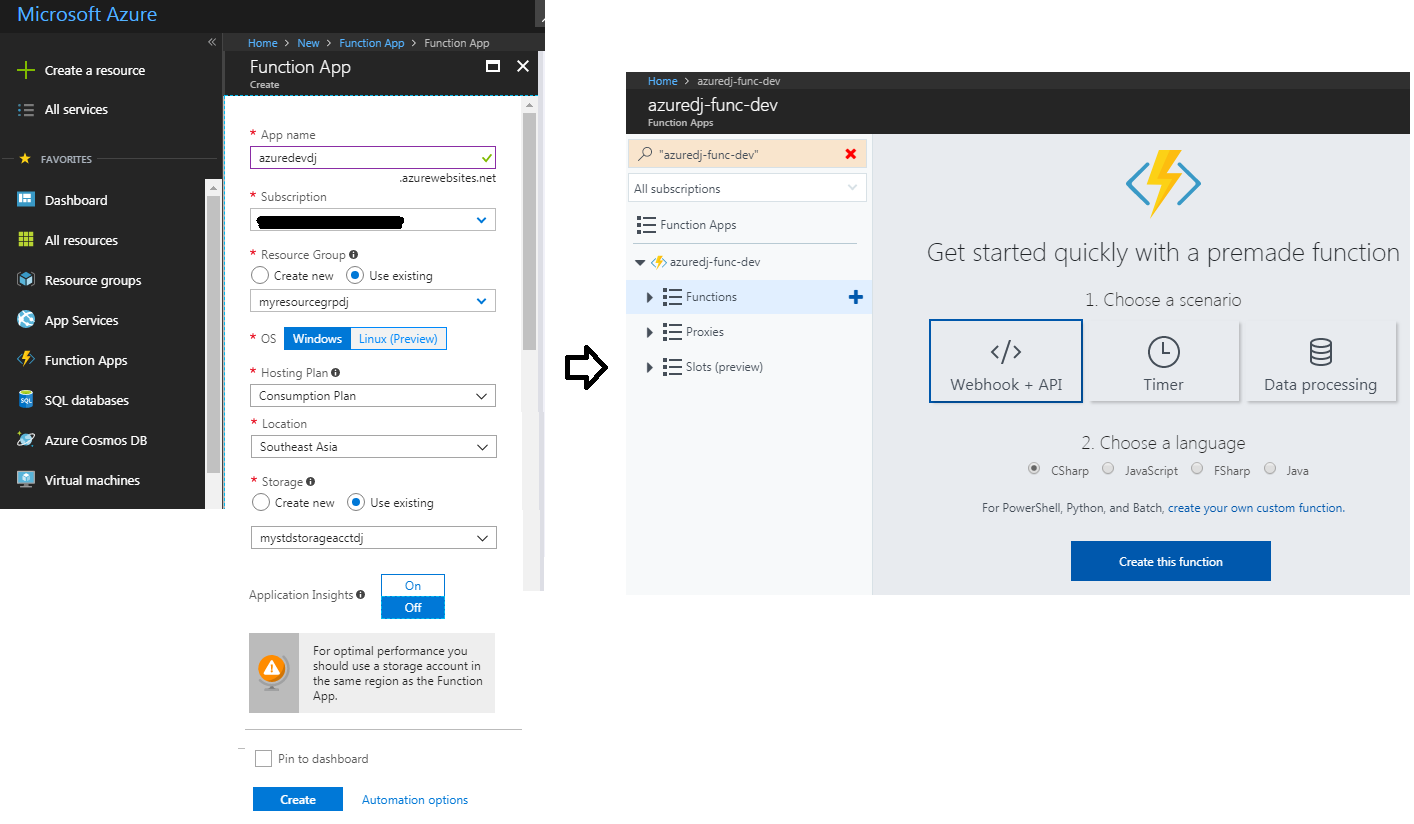
Task: Check the Pin to dashboard checkbox
Action: pos(263,758)
